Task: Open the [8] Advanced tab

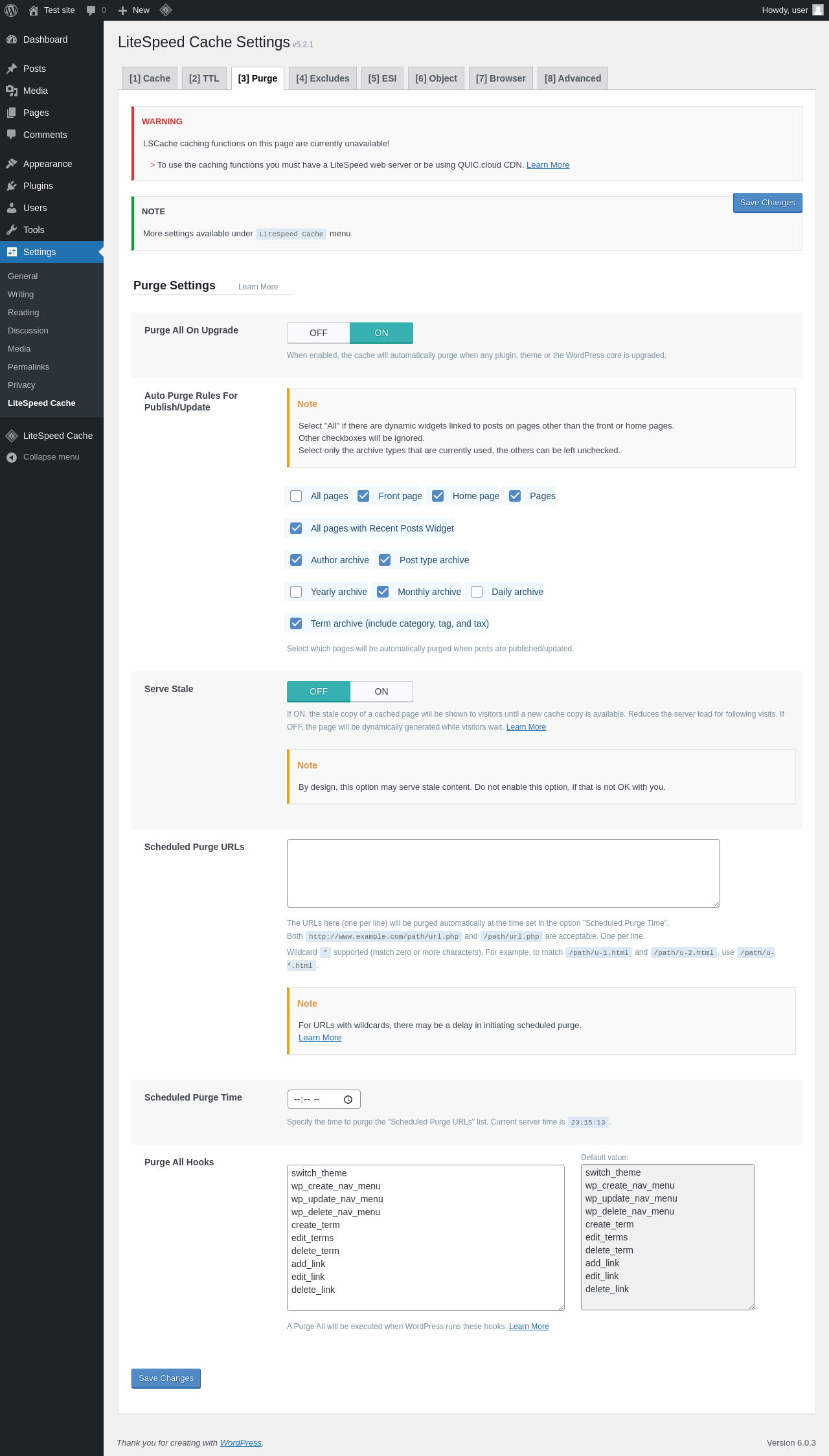Action: pos(573,78)
